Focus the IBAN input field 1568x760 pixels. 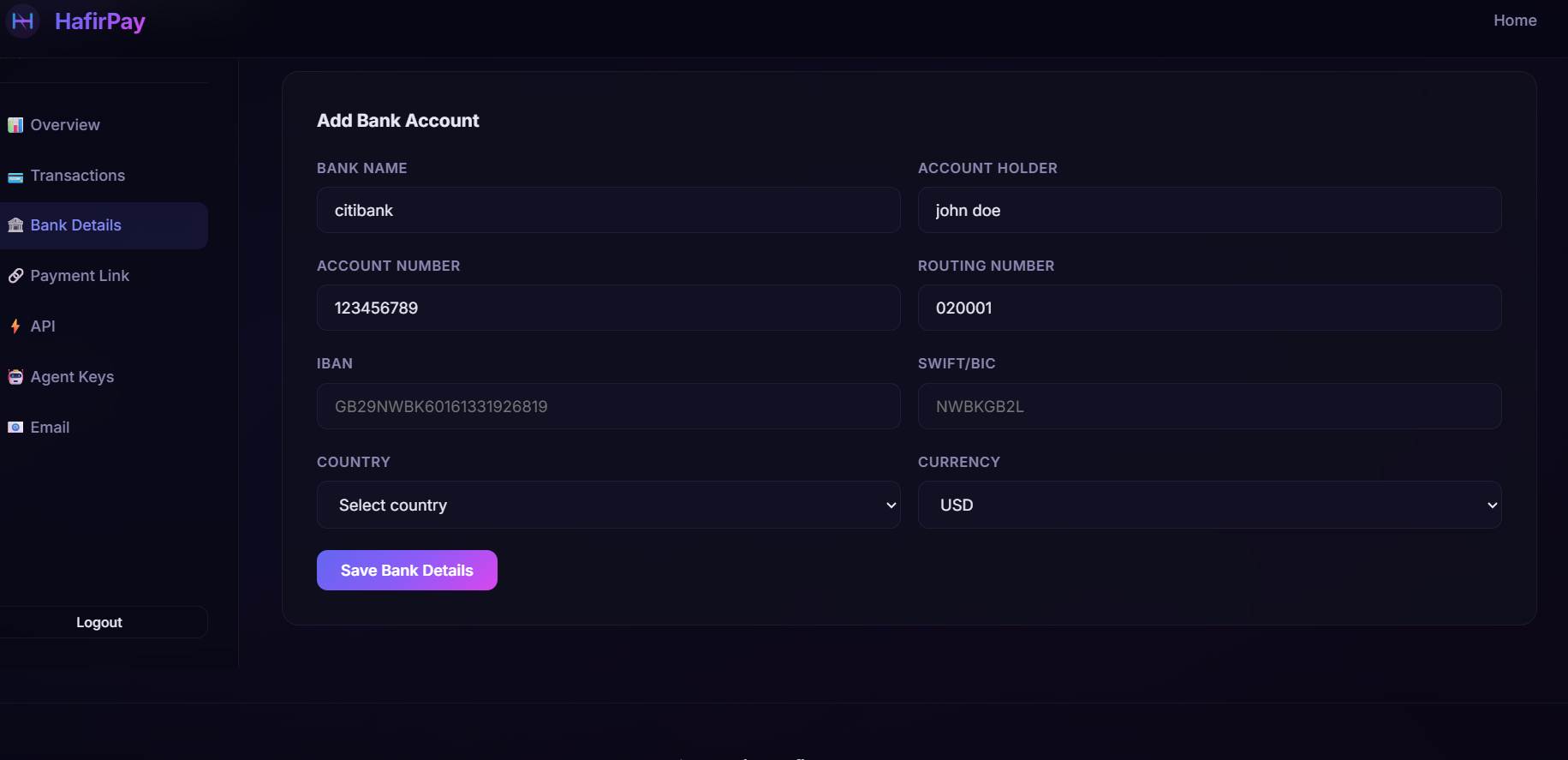click(x=608, y=406)
